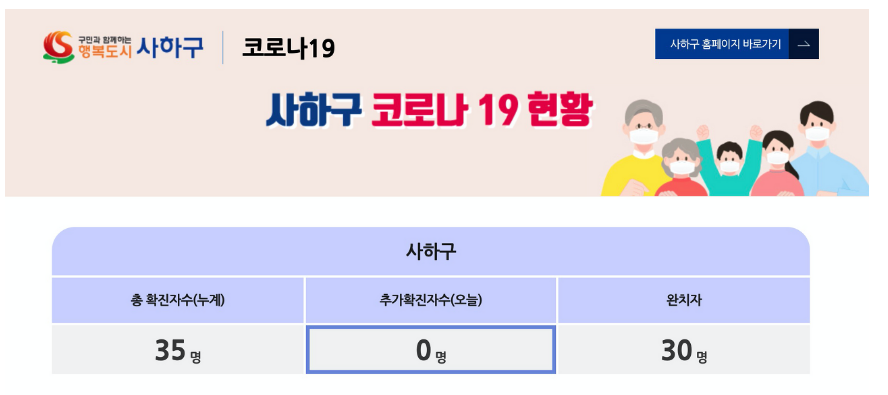Image resolution: width=888 pixels, height=395 pixels.
Task: Click the girl character in pink top
Action: pyautogui.click(x=778, y=164)
